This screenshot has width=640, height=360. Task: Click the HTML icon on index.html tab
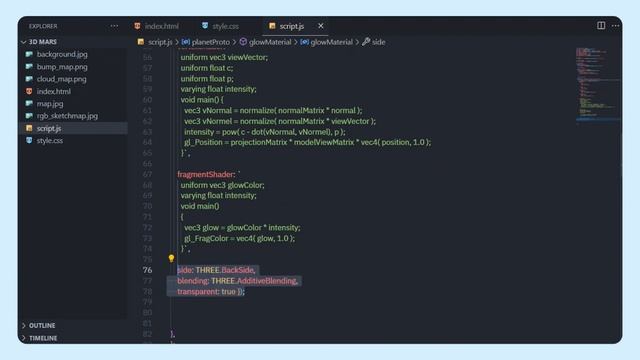click(138, 26)
